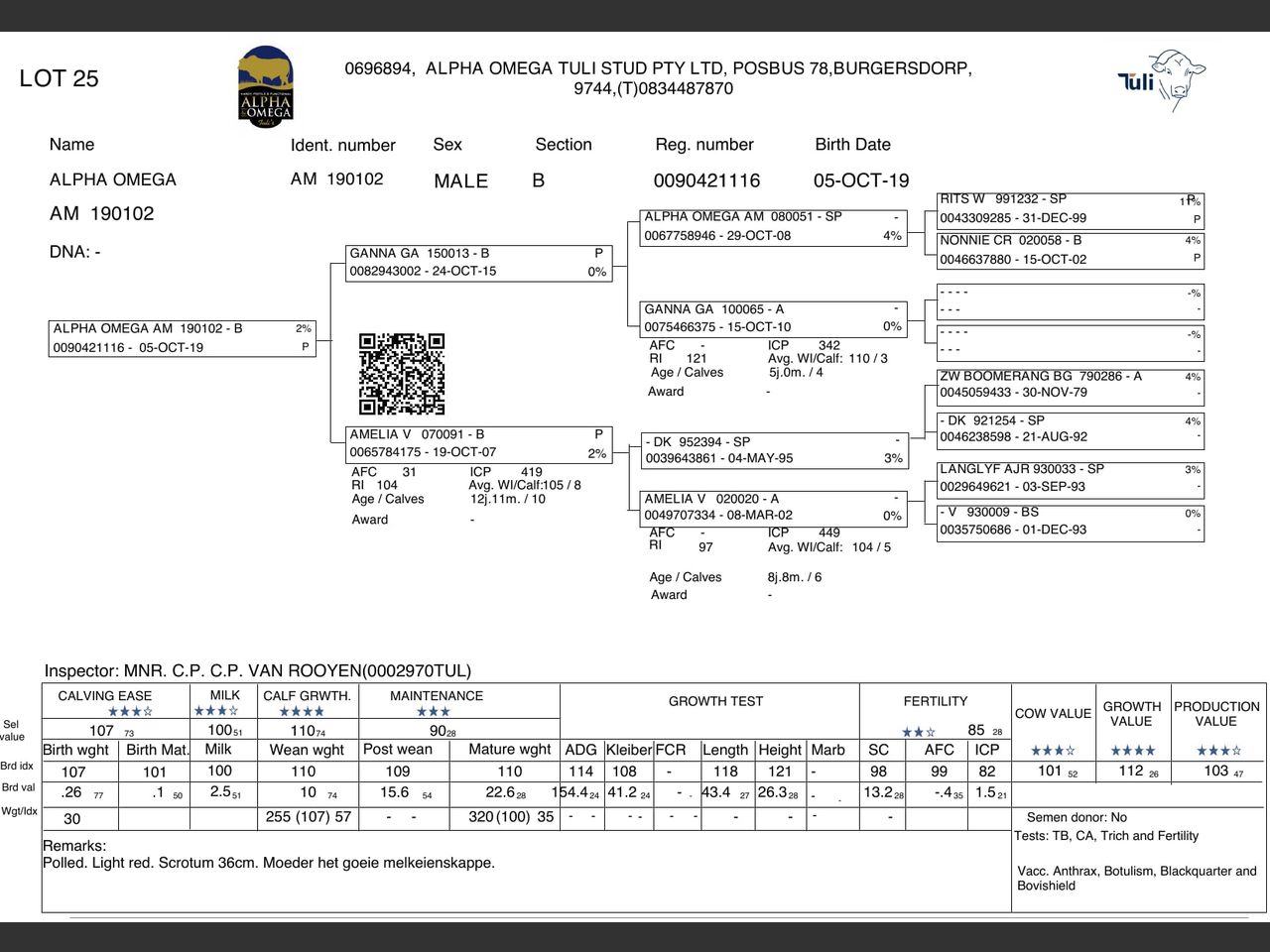This screenshot has width=1270, height=952.
Task: Click the Tuli cattle head logo
Action: [1162, 79]
